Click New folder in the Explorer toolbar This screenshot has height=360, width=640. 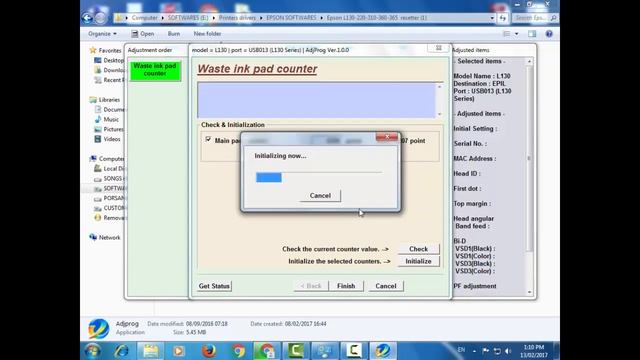coord(207,34)
